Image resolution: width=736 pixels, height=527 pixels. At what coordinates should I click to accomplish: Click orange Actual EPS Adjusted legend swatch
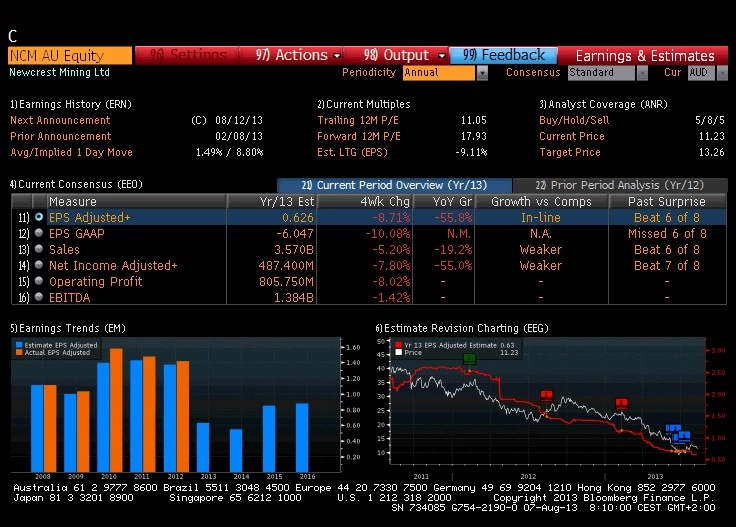pos(19,352)
